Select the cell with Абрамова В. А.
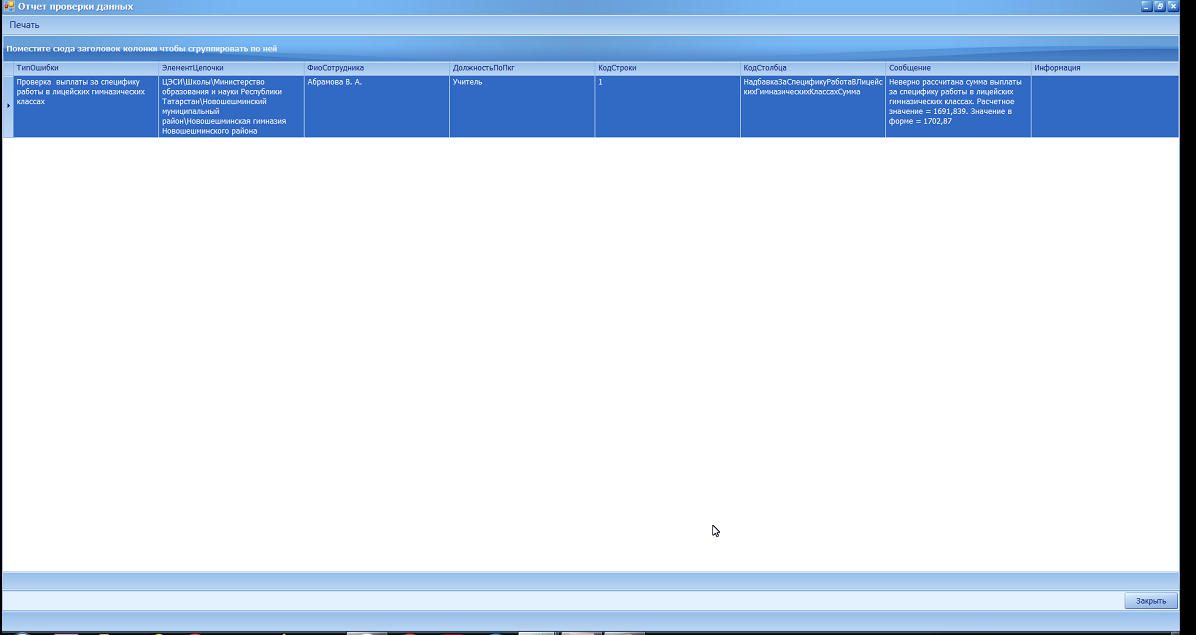Viewport: 1196px width, 635px height. tap(377, 106)
